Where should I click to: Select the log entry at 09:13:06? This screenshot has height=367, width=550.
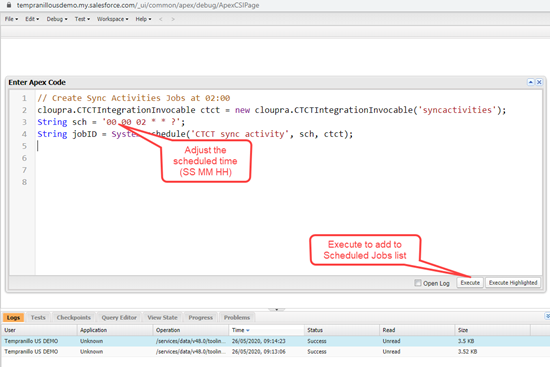tap(275, 352)
